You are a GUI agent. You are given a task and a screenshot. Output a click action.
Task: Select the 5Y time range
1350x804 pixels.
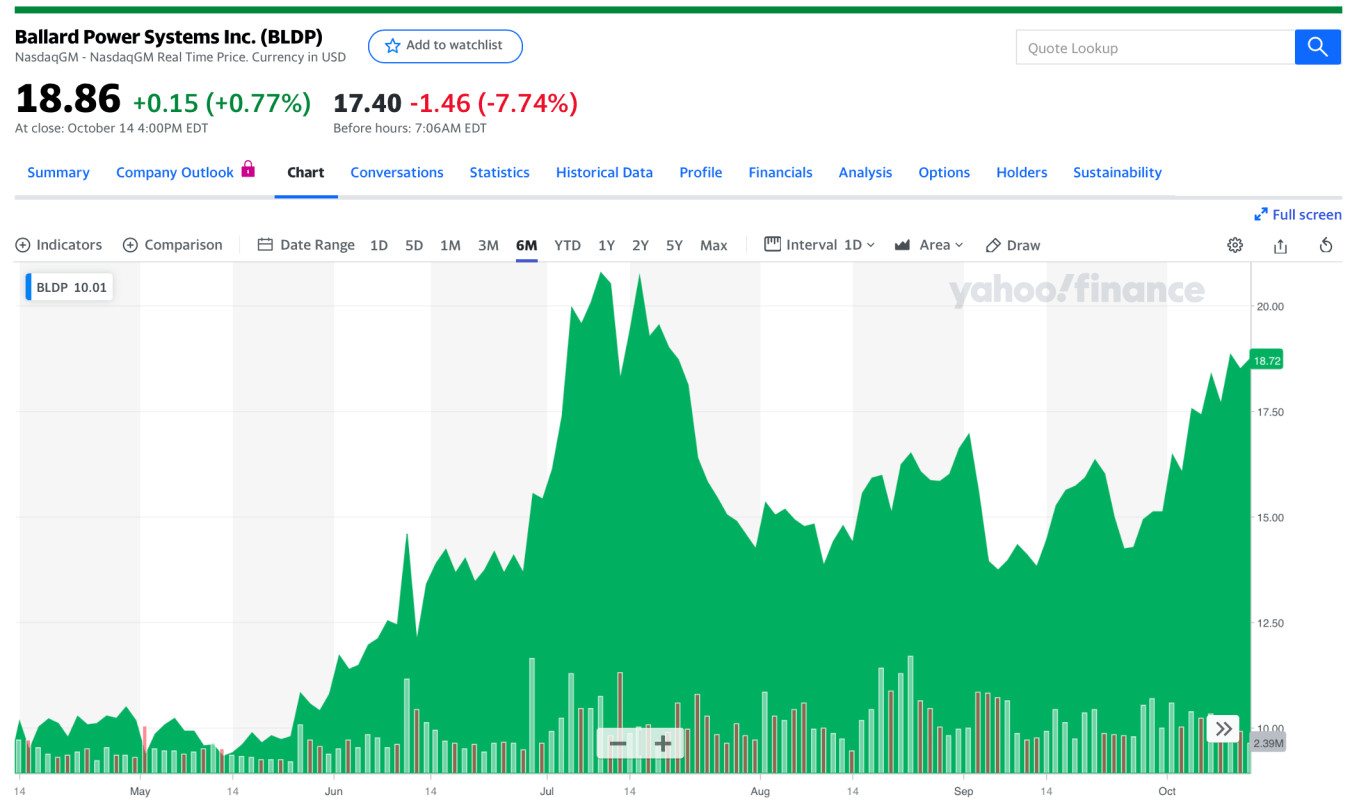[674, 245]
